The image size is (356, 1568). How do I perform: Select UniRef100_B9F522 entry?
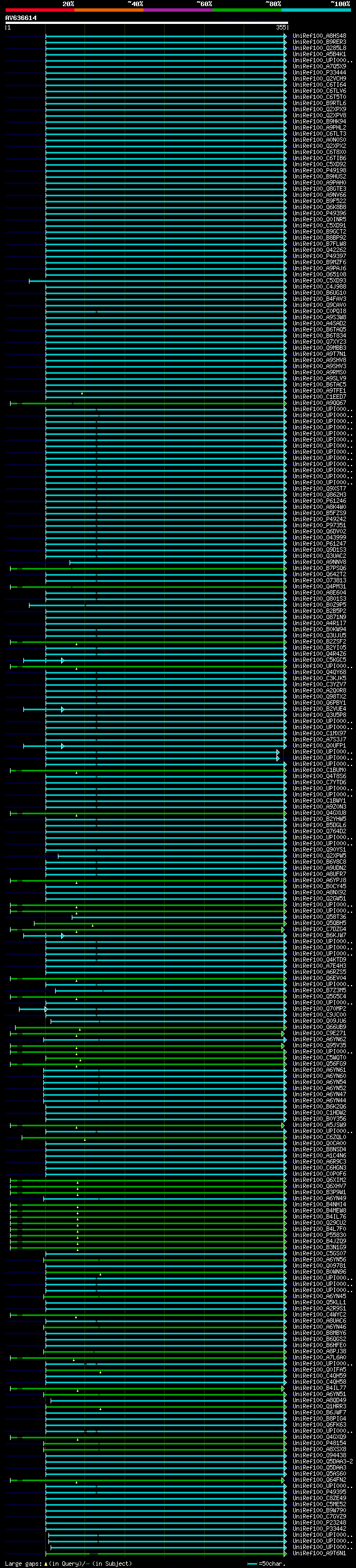click(319, 201)
